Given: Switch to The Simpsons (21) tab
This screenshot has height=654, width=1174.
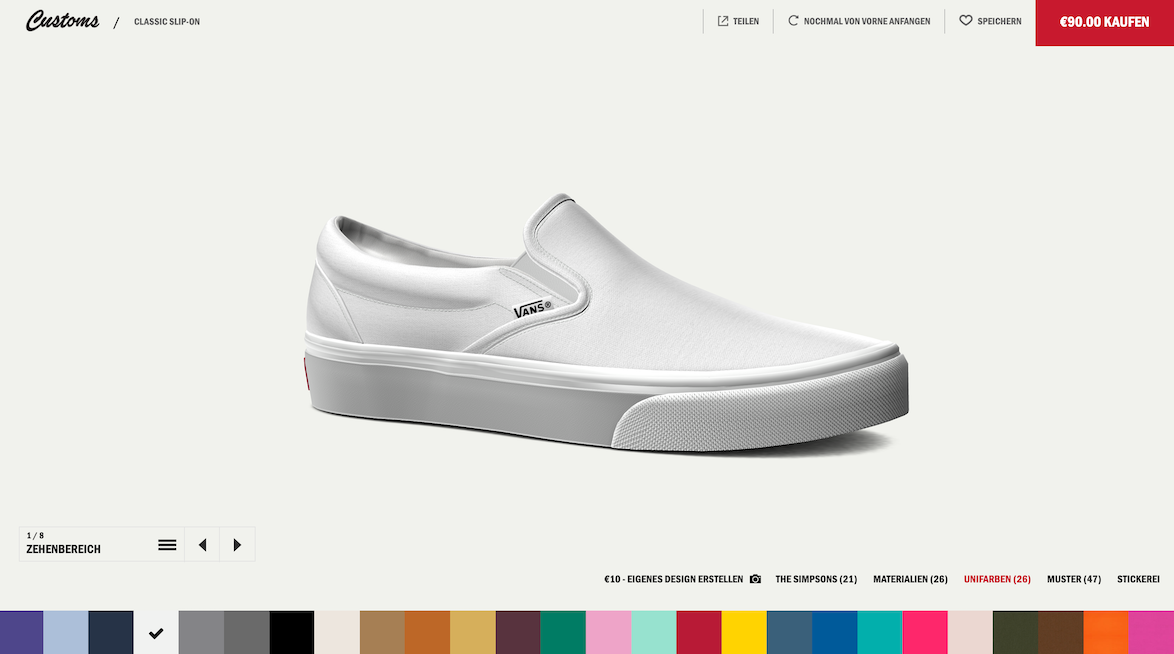Looking at the screenshot, I should (816, 579).
